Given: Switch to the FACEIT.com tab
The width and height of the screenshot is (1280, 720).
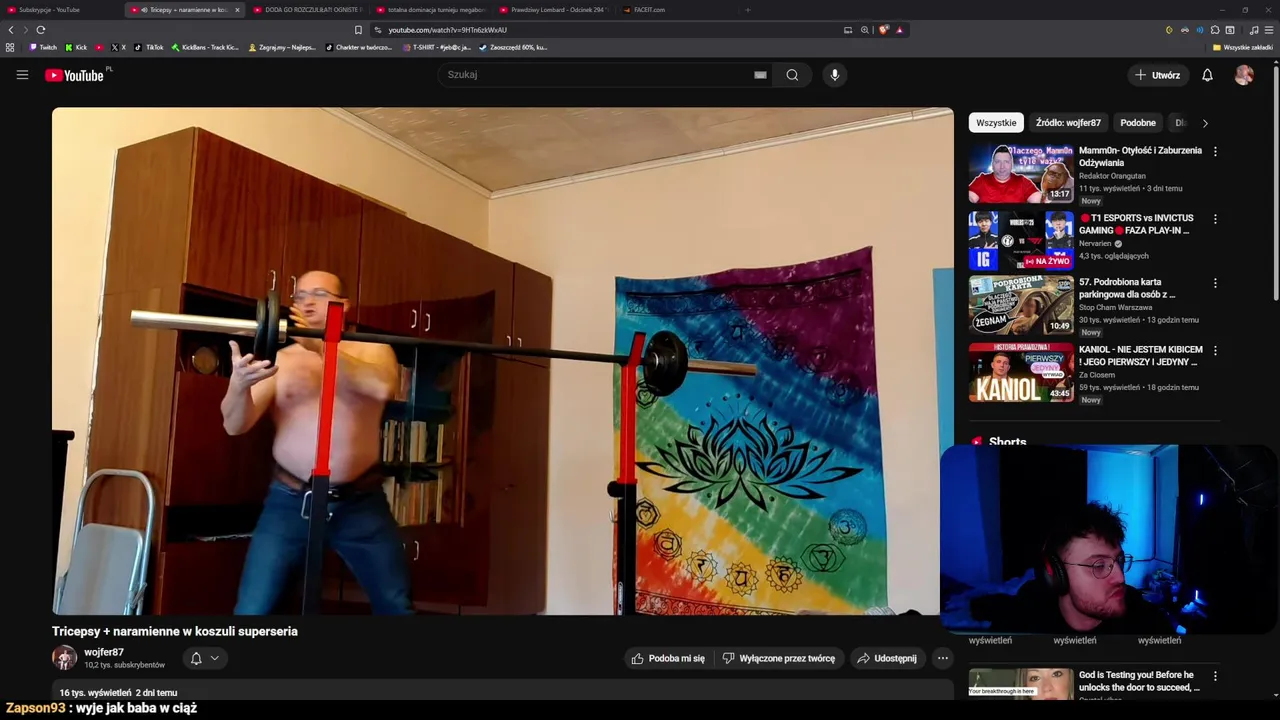Looking at the screenshot, I should coord(677,10).
